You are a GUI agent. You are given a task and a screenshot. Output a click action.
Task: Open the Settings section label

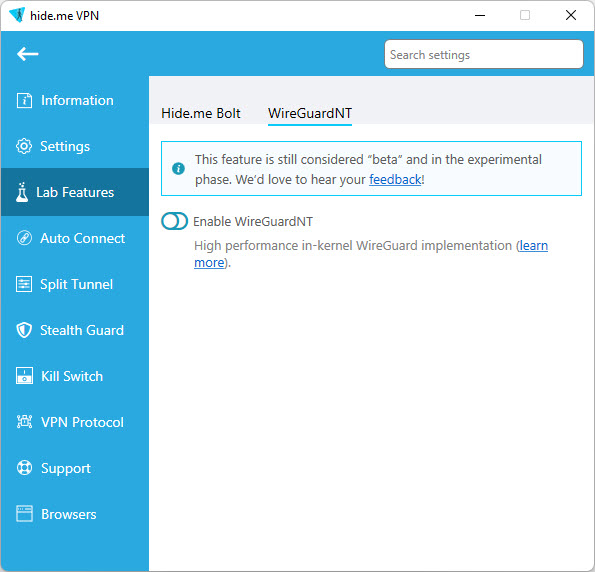65,147
